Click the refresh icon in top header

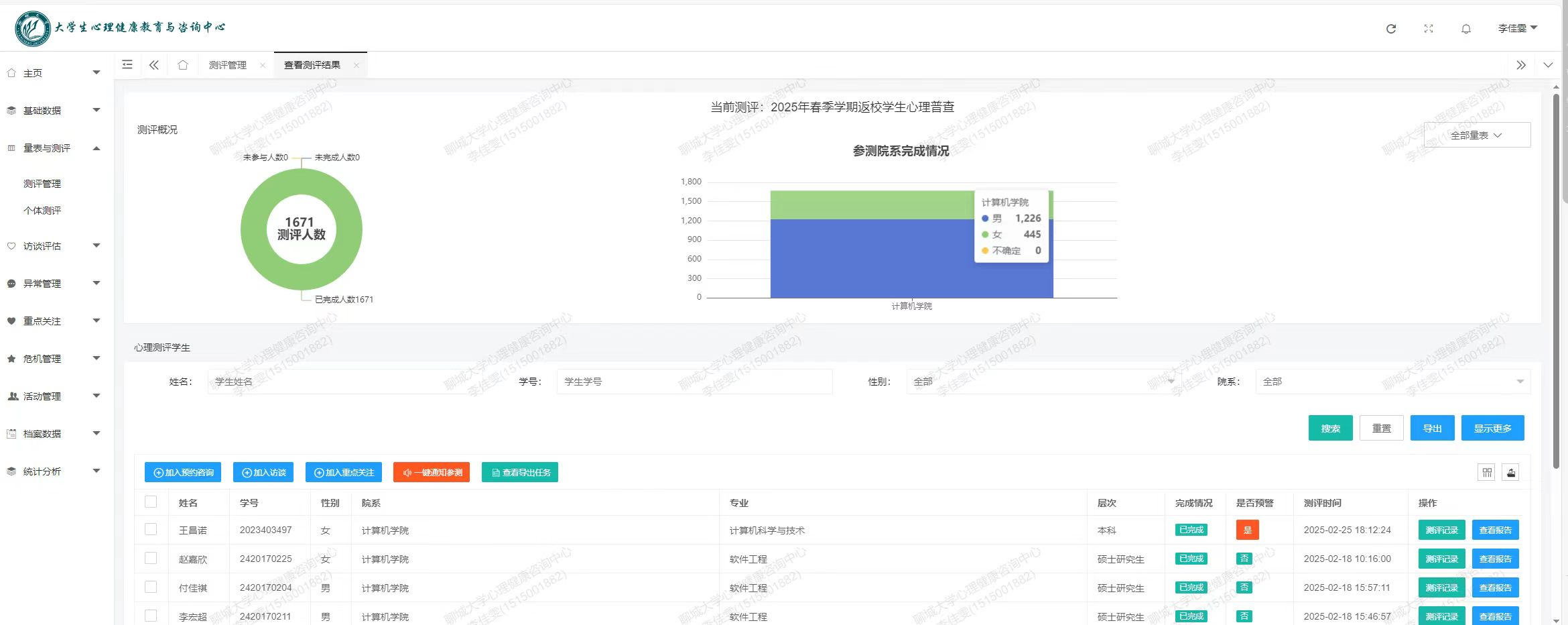[x=1391, y=29]
